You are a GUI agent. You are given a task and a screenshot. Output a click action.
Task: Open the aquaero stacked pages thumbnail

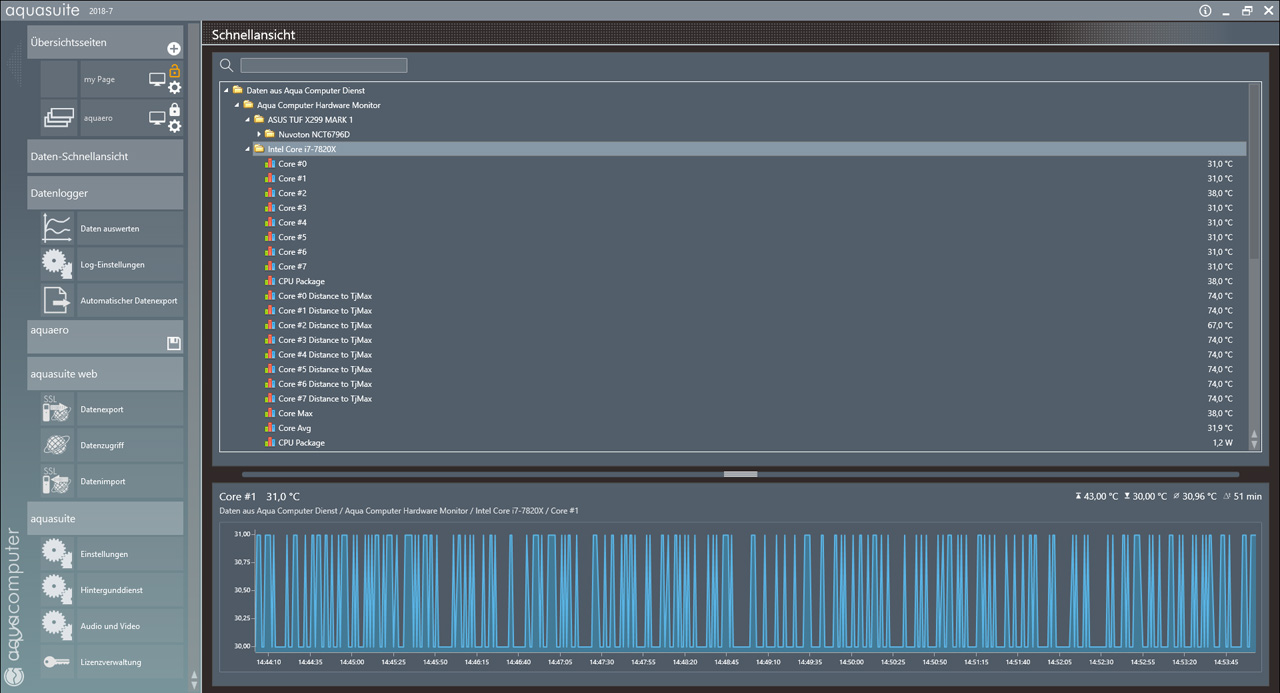59,118
